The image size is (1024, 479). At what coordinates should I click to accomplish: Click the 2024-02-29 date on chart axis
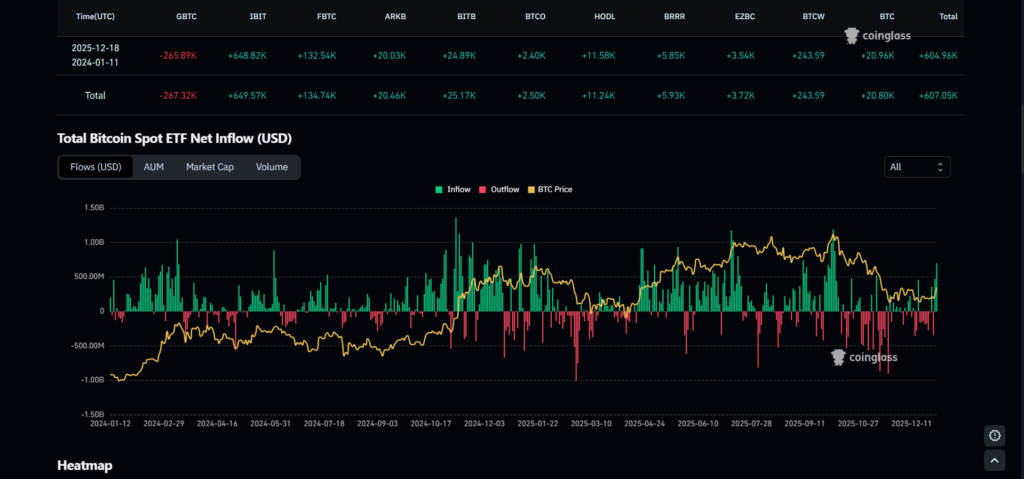click(165, 423)
